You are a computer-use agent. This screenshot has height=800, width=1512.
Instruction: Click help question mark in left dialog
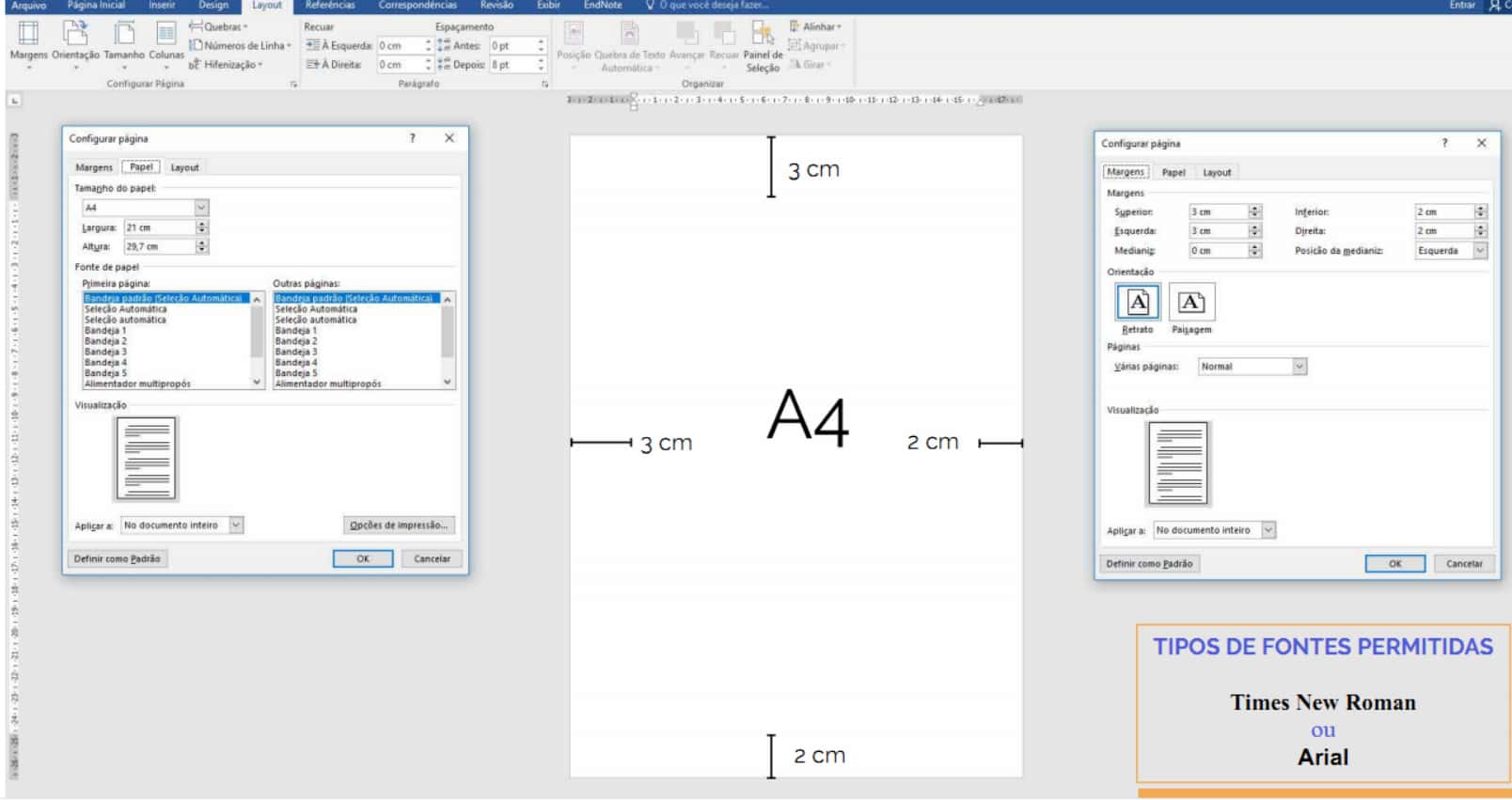[x=412, y=138]
